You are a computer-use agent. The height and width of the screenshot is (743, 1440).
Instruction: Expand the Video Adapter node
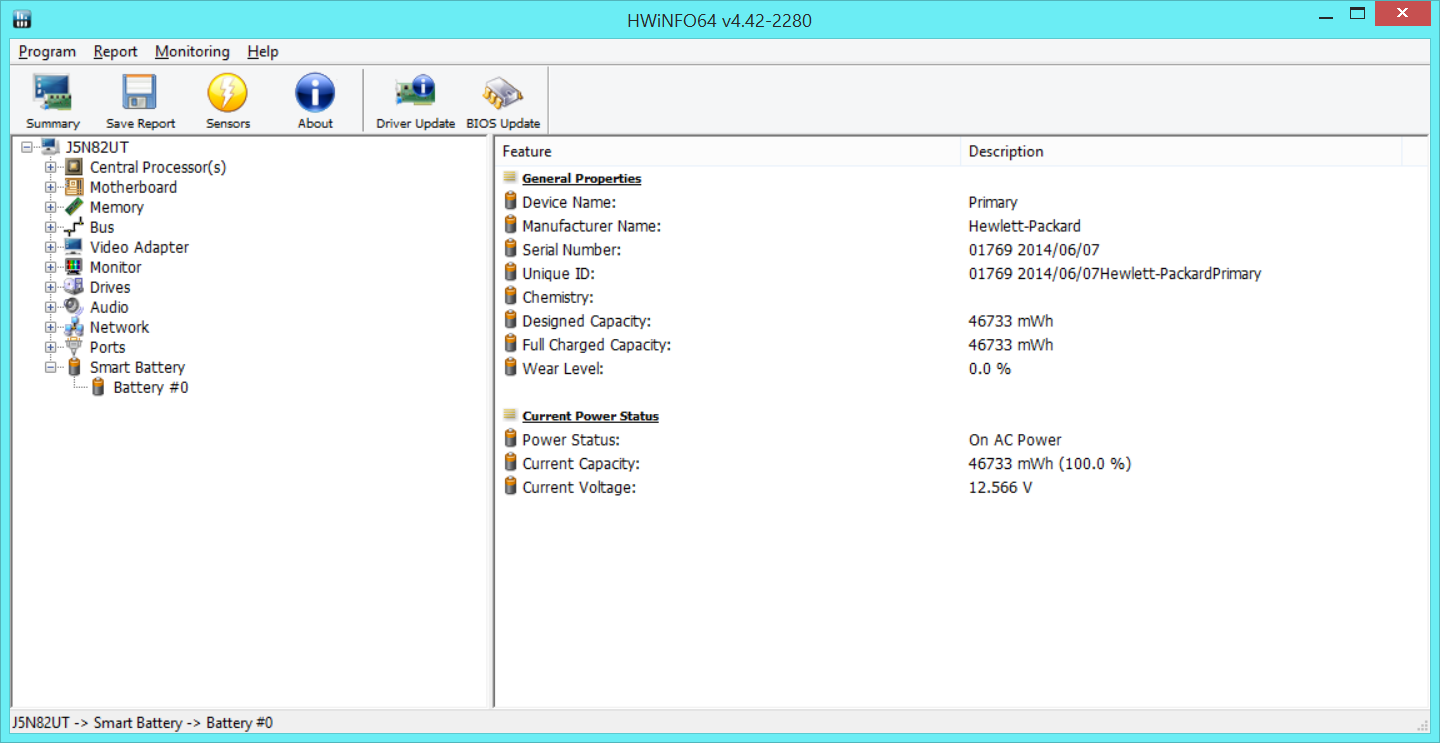coord(51,247)
